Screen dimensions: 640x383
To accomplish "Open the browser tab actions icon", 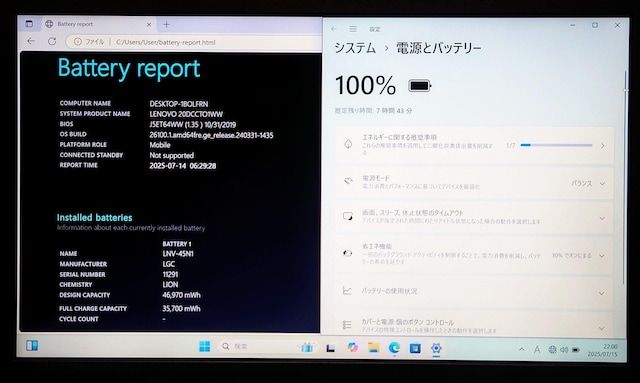I will 29,24.
